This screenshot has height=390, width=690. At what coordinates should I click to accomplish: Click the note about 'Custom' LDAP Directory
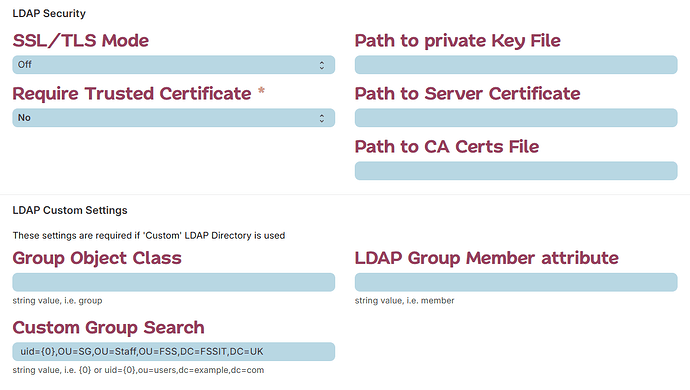pyautogui.click(x=149, y=235)
